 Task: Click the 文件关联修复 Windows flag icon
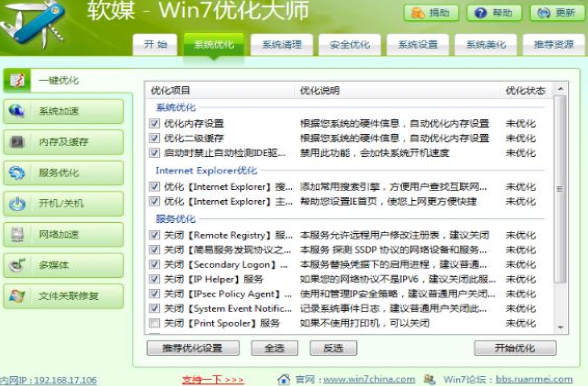(x=17, y=296)
